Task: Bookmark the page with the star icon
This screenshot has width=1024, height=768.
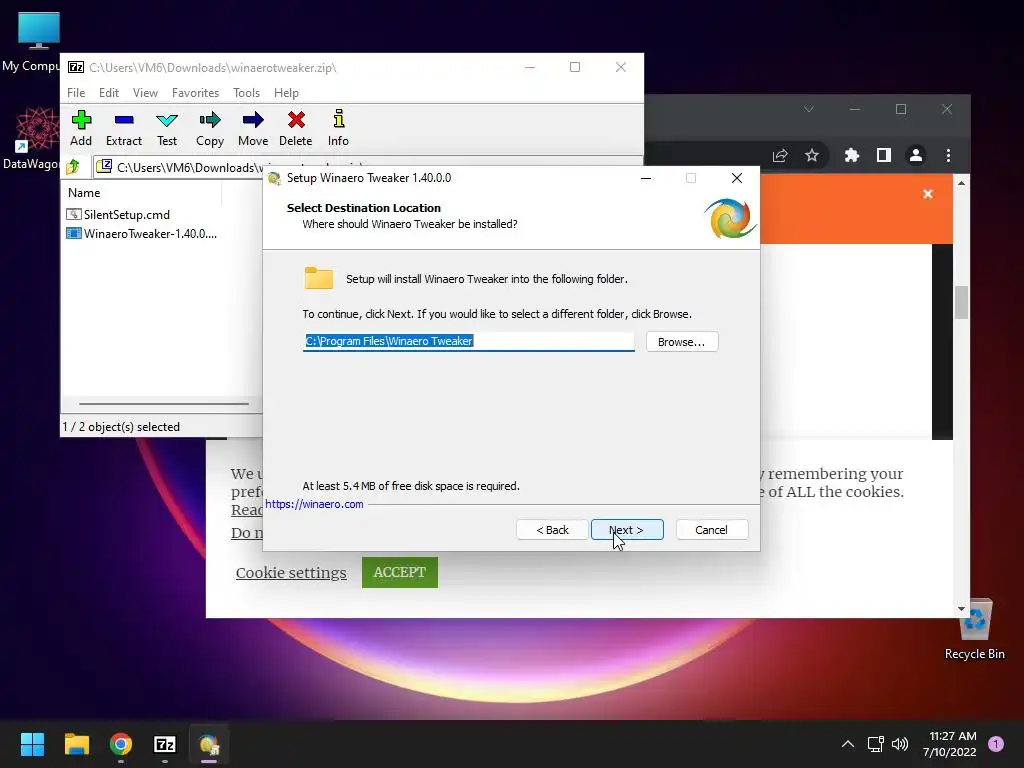Action: click(x=811, y=155)
